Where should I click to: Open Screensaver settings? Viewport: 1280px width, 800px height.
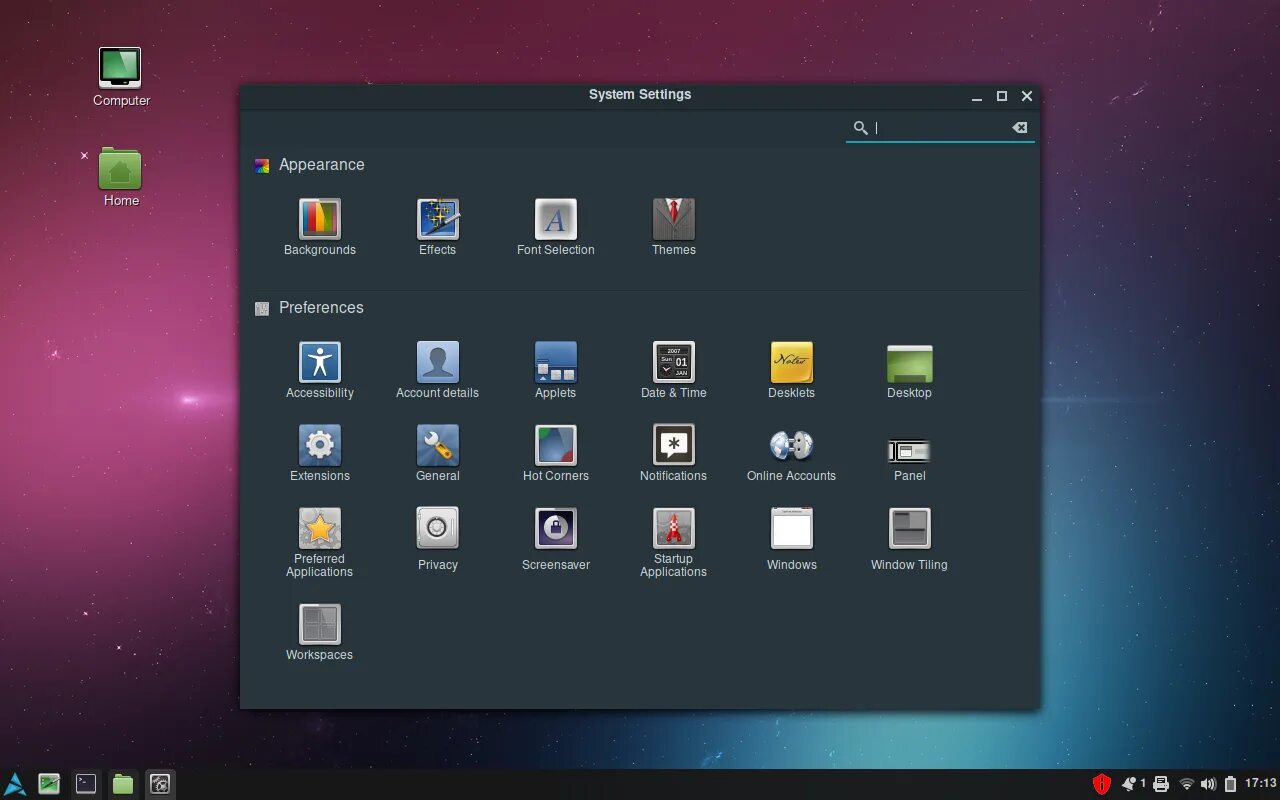[x=556, y=540]
